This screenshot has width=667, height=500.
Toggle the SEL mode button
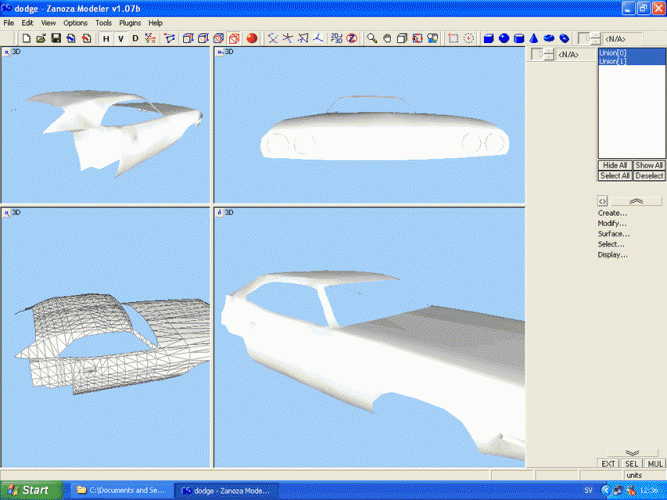pos(631,464)
